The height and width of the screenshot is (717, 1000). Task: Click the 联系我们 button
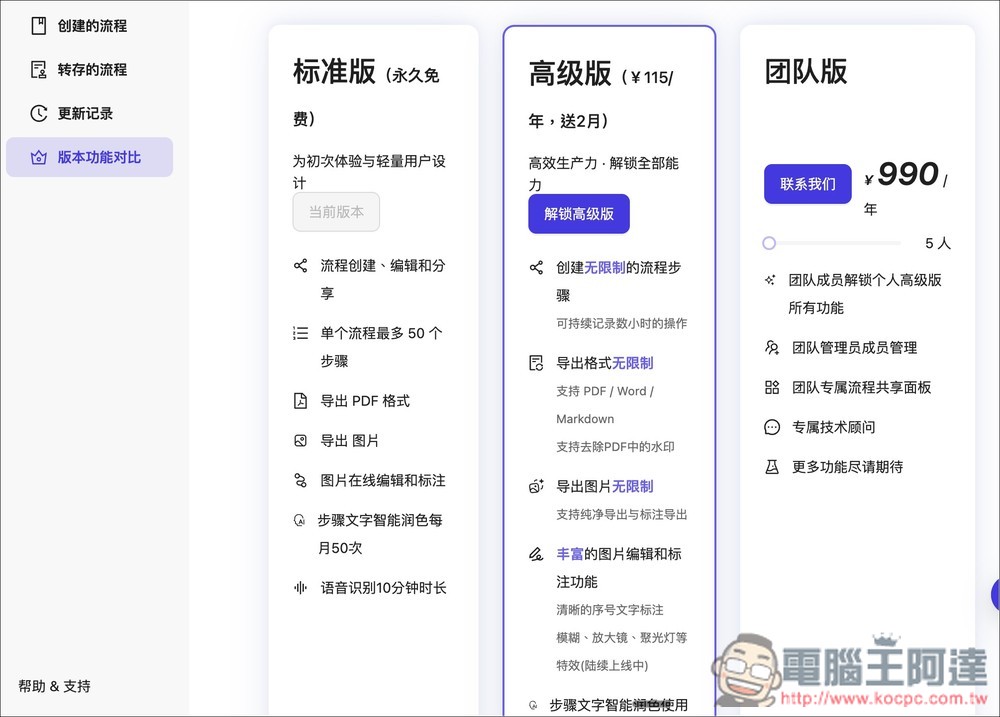point(807,183)
